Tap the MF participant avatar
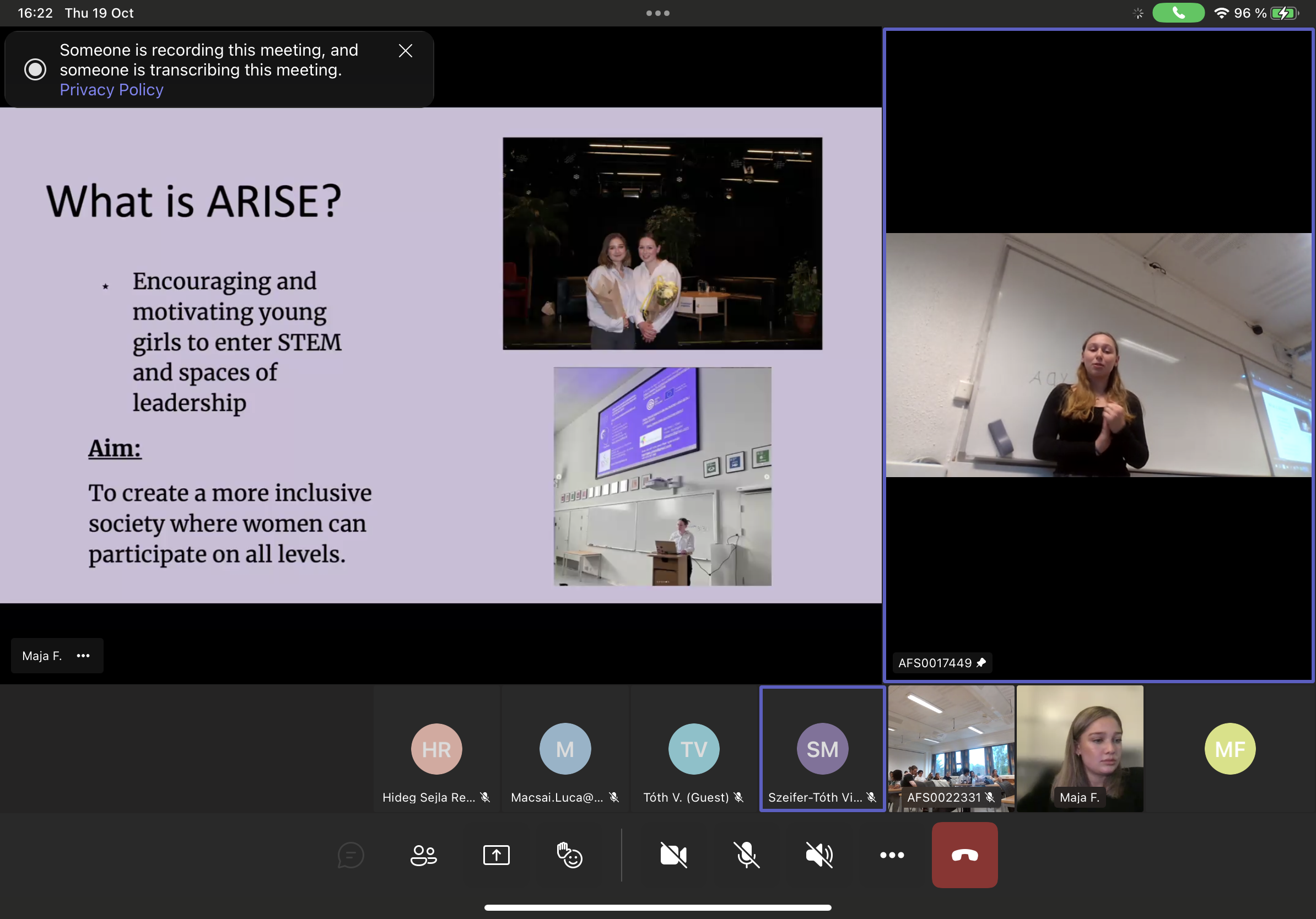 pyautogui.click(x=1229, y=748)
